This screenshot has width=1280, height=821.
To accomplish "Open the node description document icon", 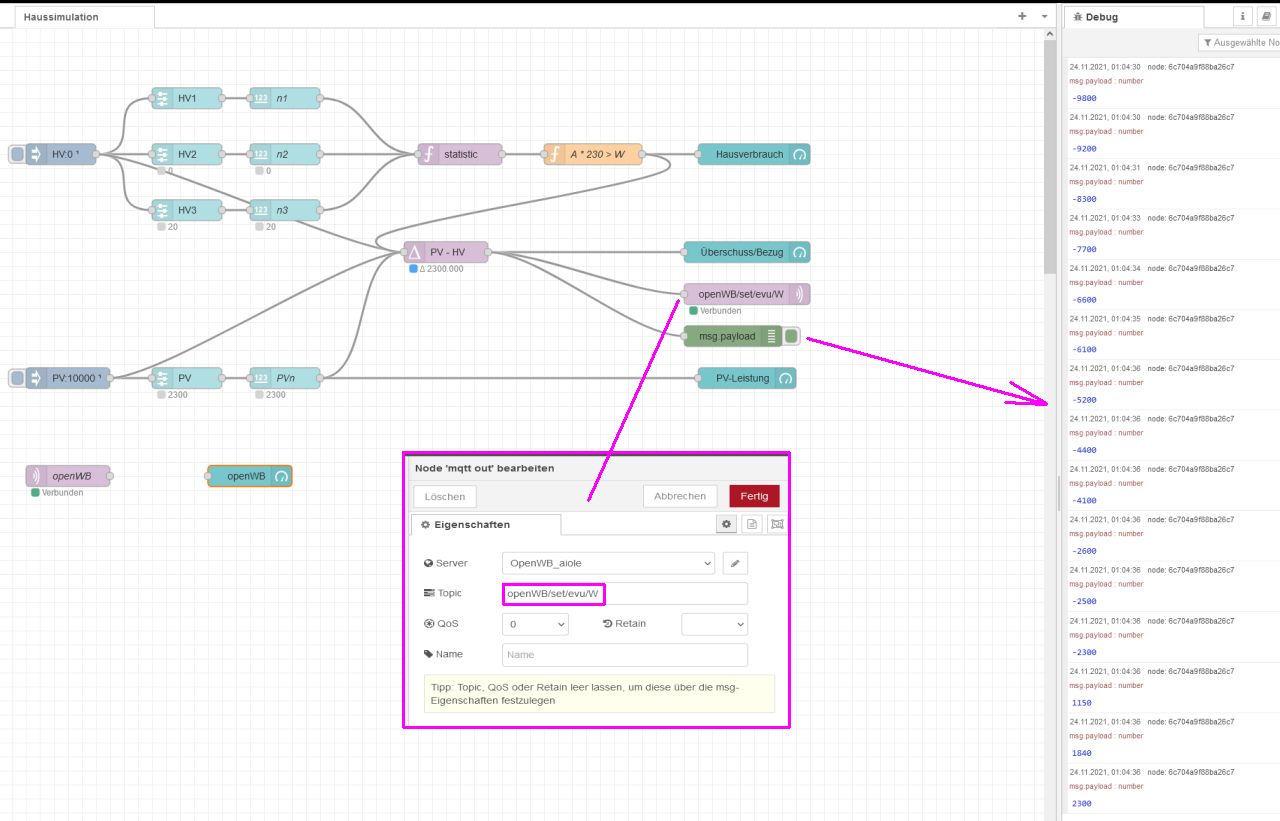I will click(752, 524).
